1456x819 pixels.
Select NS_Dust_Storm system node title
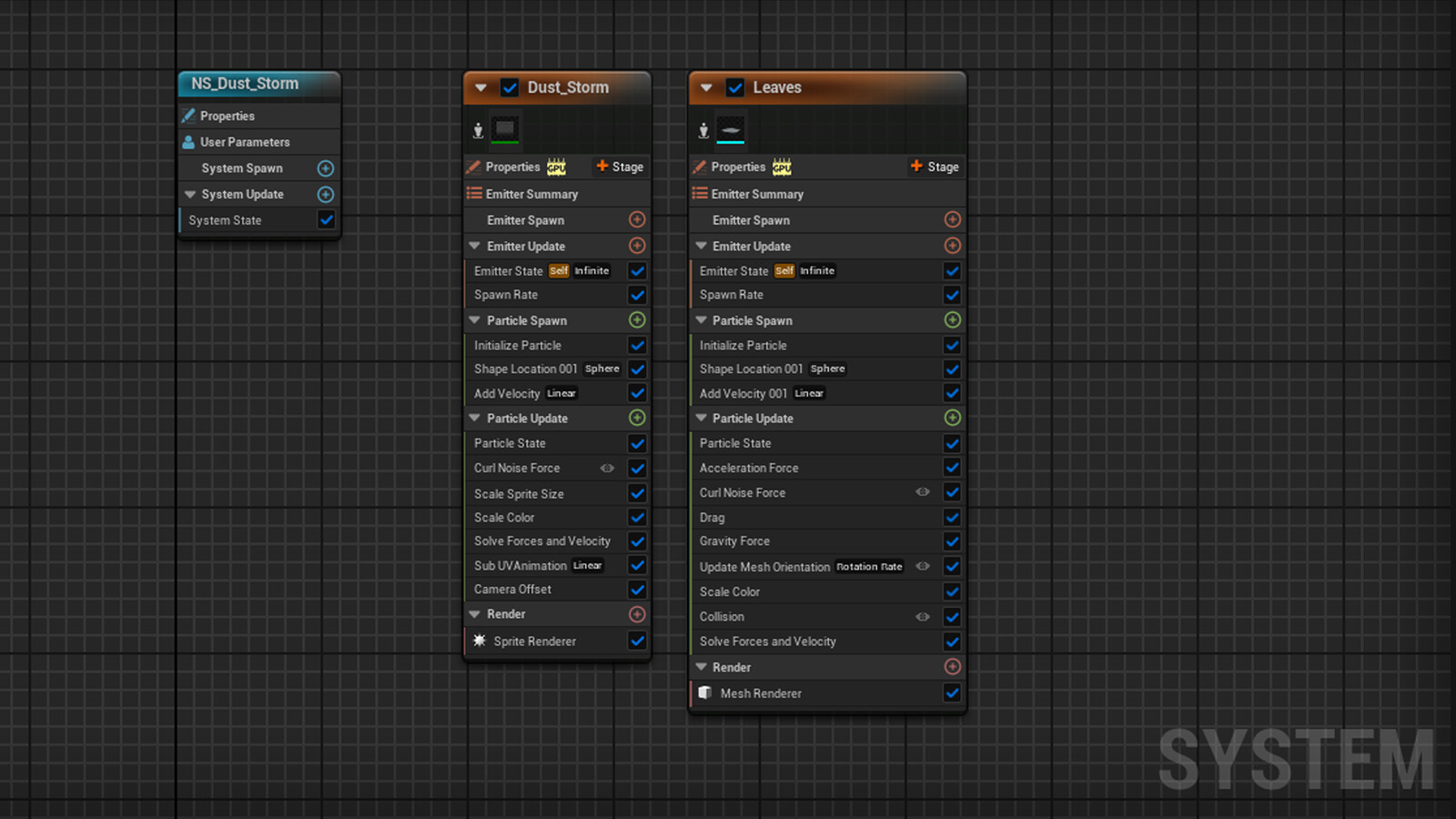pos(245,84)
